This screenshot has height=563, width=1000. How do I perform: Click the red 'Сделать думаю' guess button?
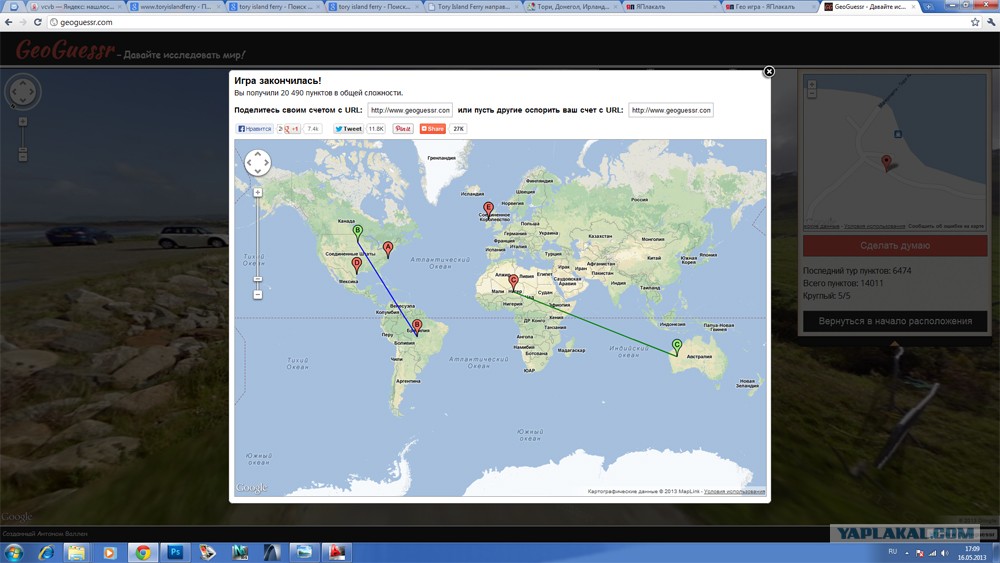point(895,245)
